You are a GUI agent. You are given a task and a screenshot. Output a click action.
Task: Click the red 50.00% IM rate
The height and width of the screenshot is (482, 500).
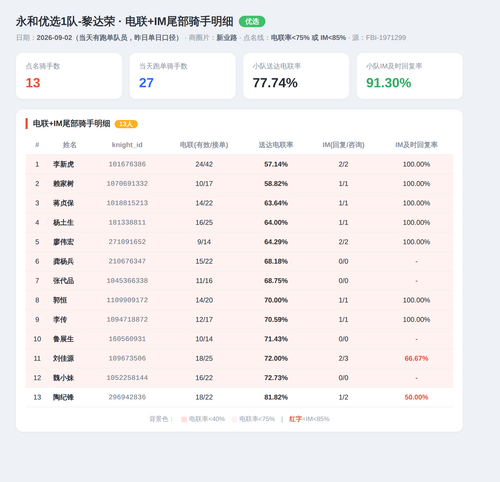point(416,397)
